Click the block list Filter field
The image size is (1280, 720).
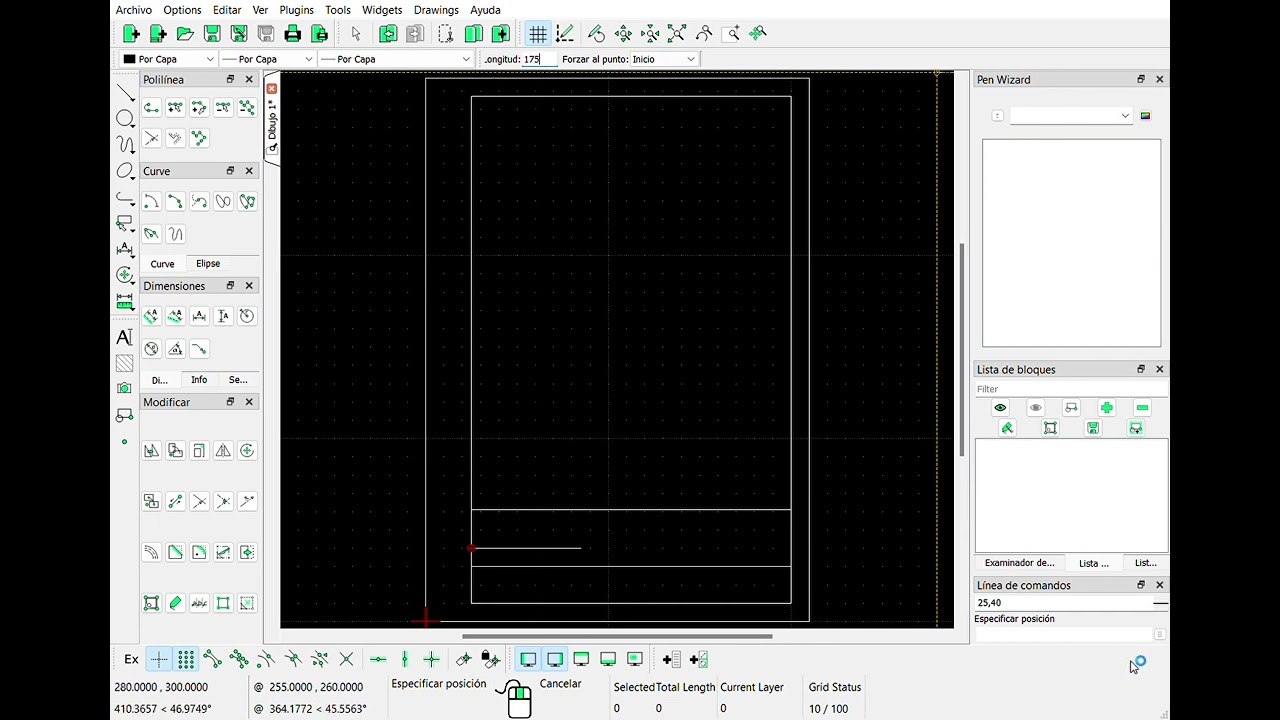(x=1070, y=389)
